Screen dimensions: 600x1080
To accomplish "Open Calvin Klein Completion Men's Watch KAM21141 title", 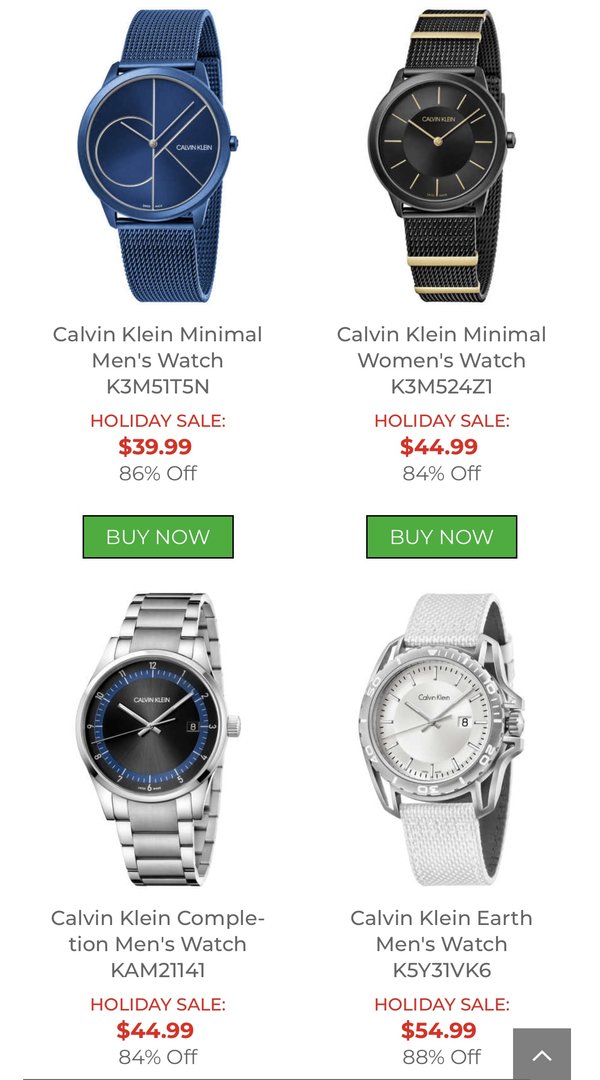I will coord(158,944).
